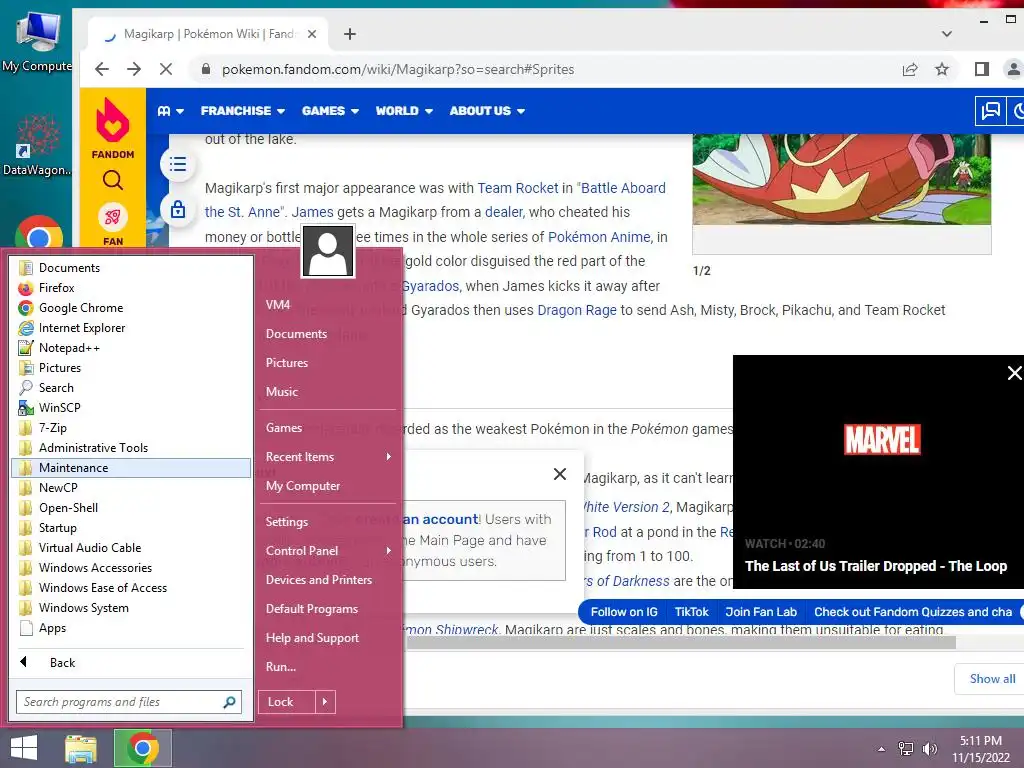Expand the ABOUT US dropdown menu
Screen dimensions: 1024x768
click(487, 111)
